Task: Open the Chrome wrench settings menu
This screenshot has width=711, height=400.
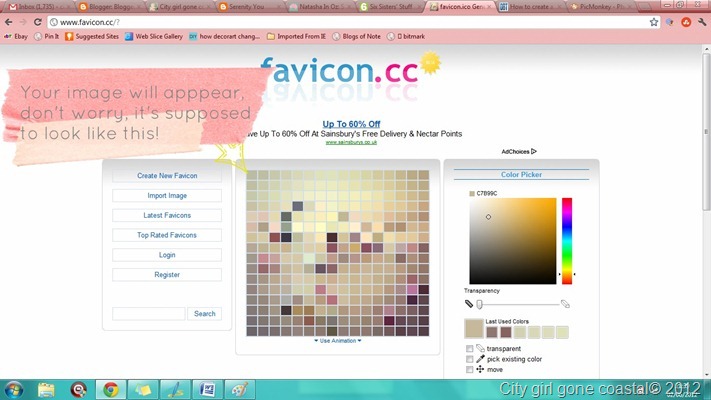Action: (702, 22)
